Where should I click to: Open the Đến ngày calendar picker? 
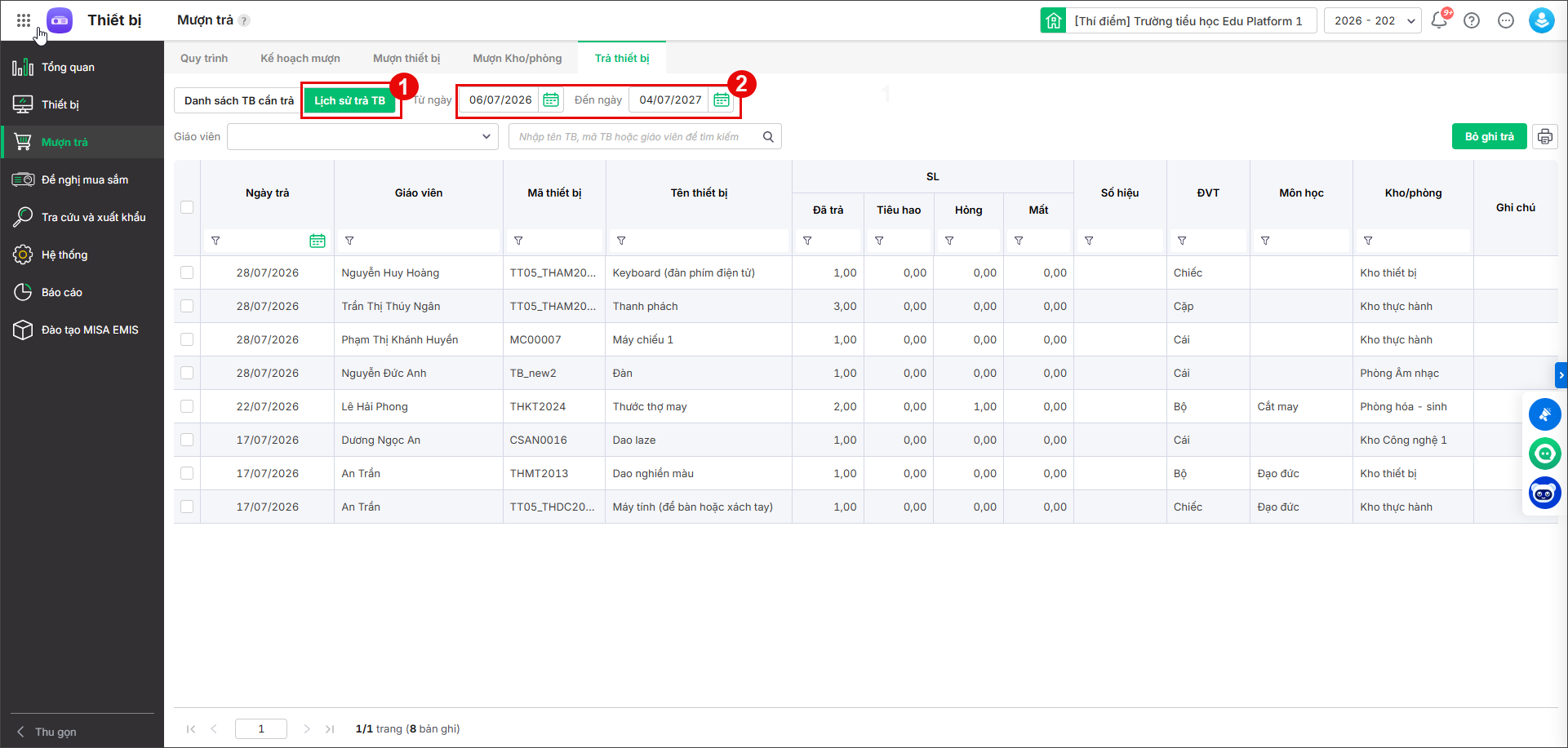pyautogui.click(x=722, y=100)
